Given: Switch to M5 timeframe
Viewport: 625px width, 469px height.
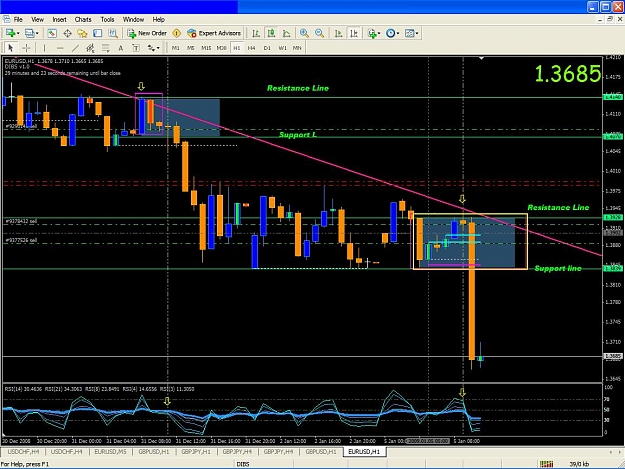Looking at the screenshot, I should (x=191, y=48).
